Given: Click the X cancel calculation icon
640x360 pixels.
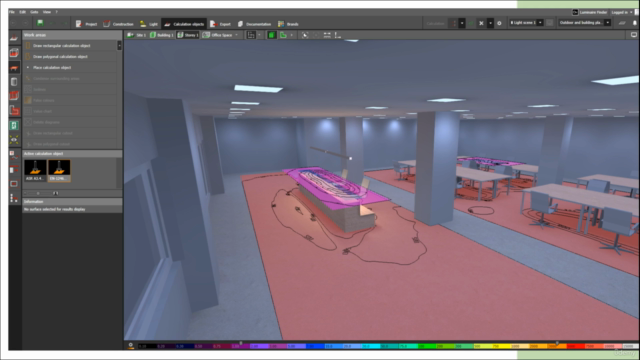Looking at the screenshot, I should [x=481, y=23].
